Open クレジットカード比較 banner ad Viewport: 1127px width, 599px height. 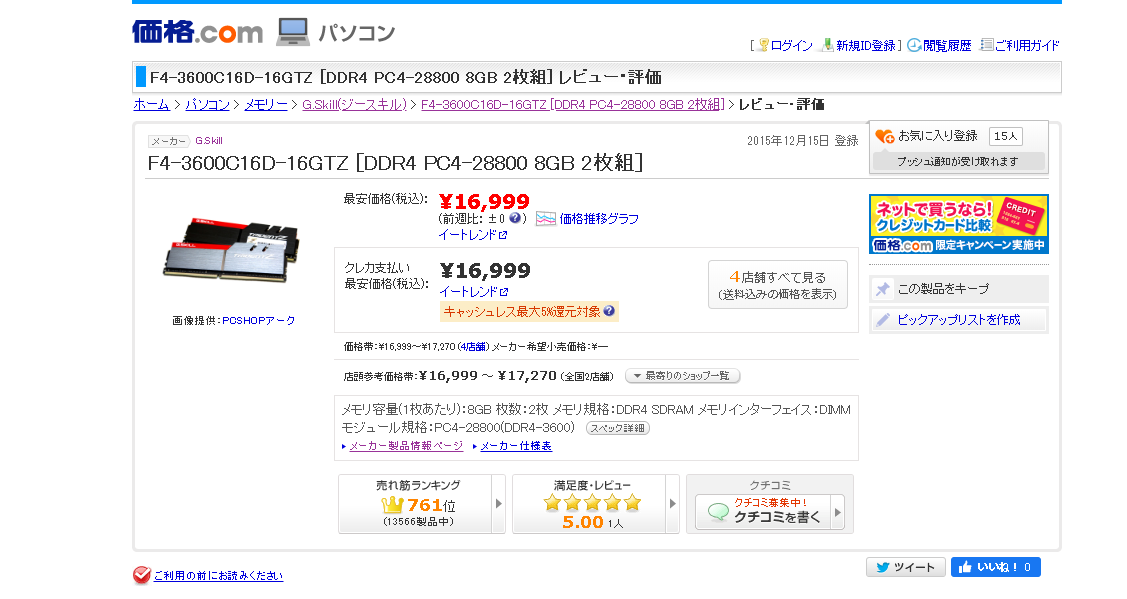point(959,224)
